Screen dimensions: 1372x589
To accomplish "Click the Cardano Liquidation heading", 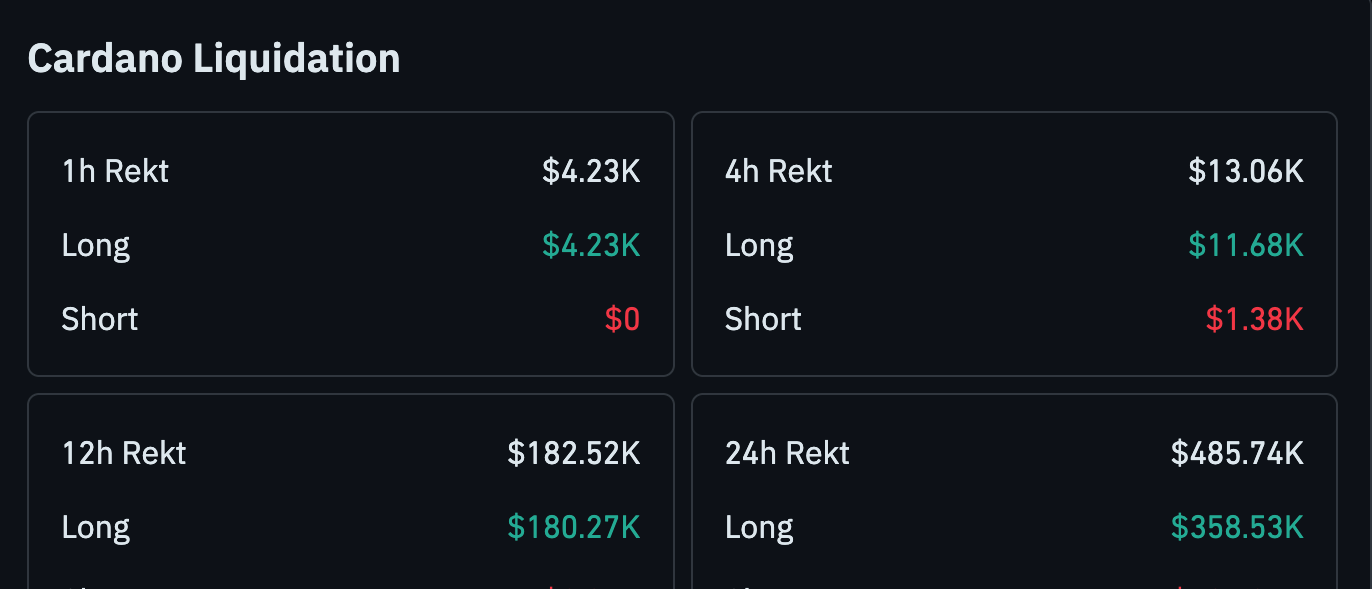I will point(213,58).
